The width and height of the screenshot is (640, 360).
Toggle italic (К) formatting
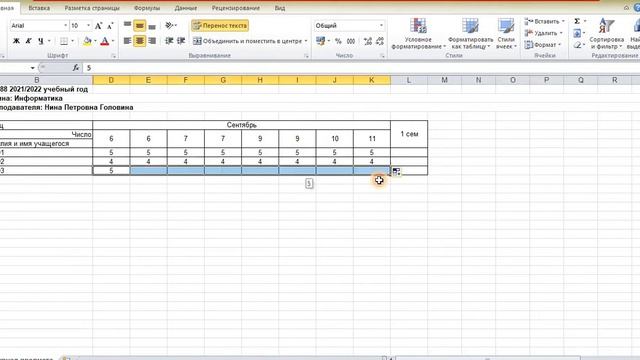[28, 41]
